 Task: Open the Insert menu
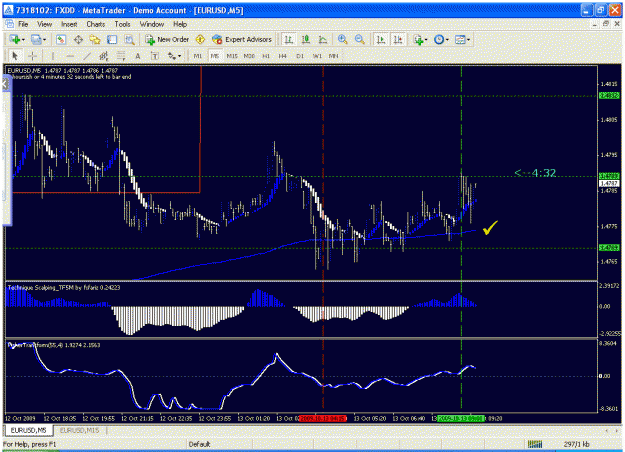[x=69, y=24]
